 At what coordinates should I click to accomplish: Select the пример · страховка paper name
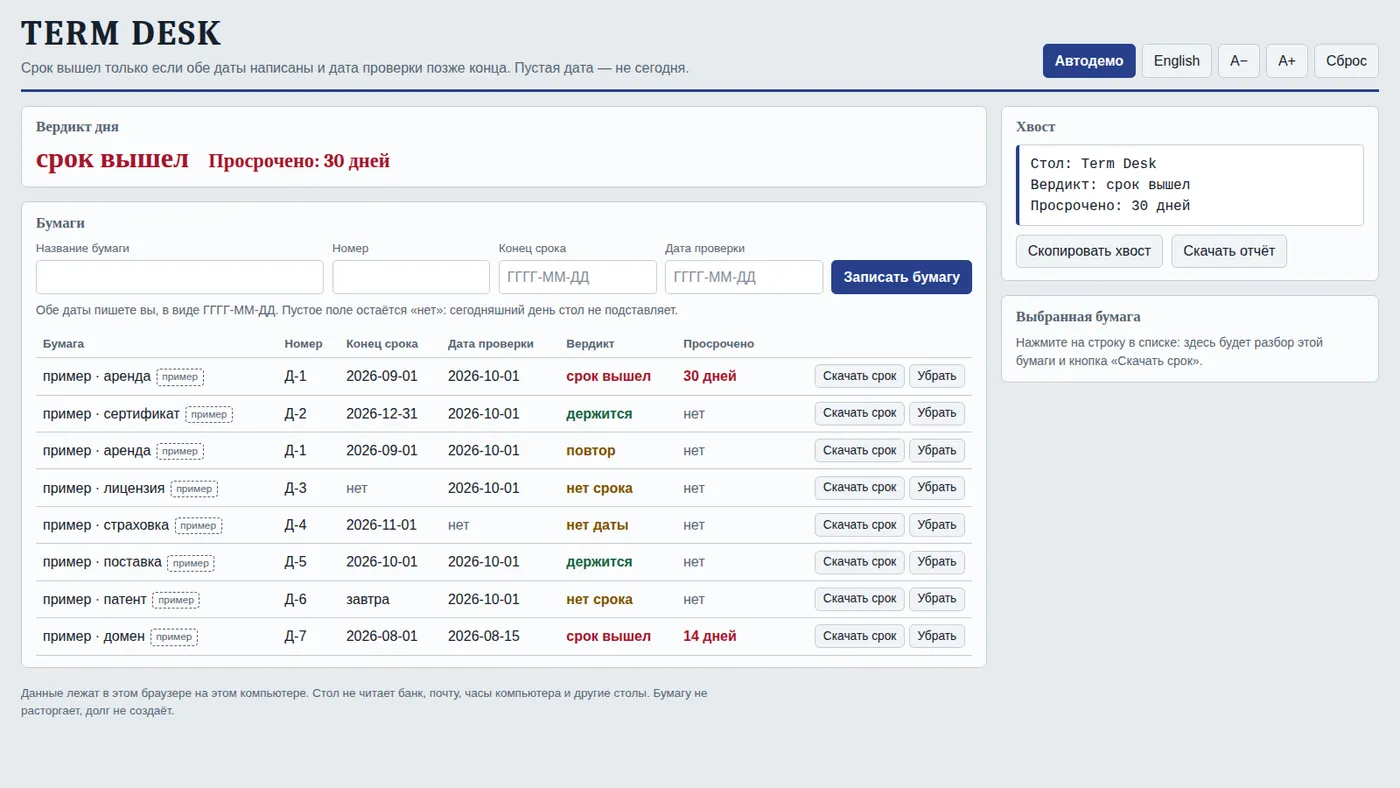pos(106,525)
